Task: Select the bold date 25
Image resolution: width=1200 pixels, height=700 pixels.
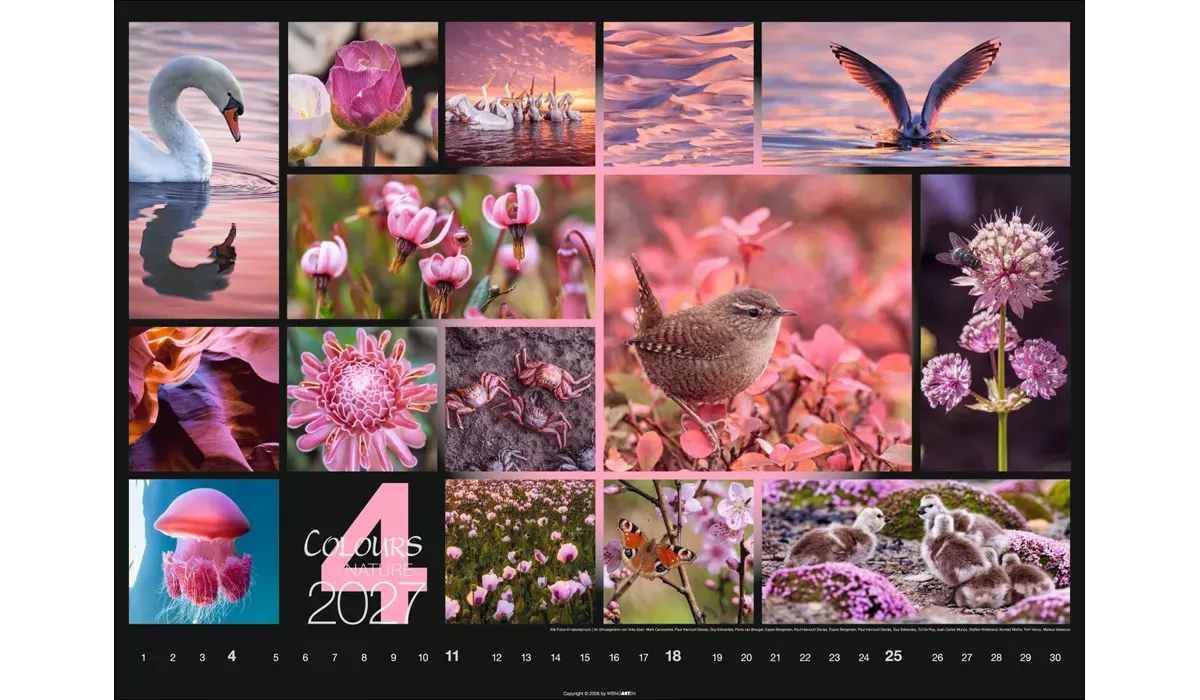Action: (x=893, y=657)
